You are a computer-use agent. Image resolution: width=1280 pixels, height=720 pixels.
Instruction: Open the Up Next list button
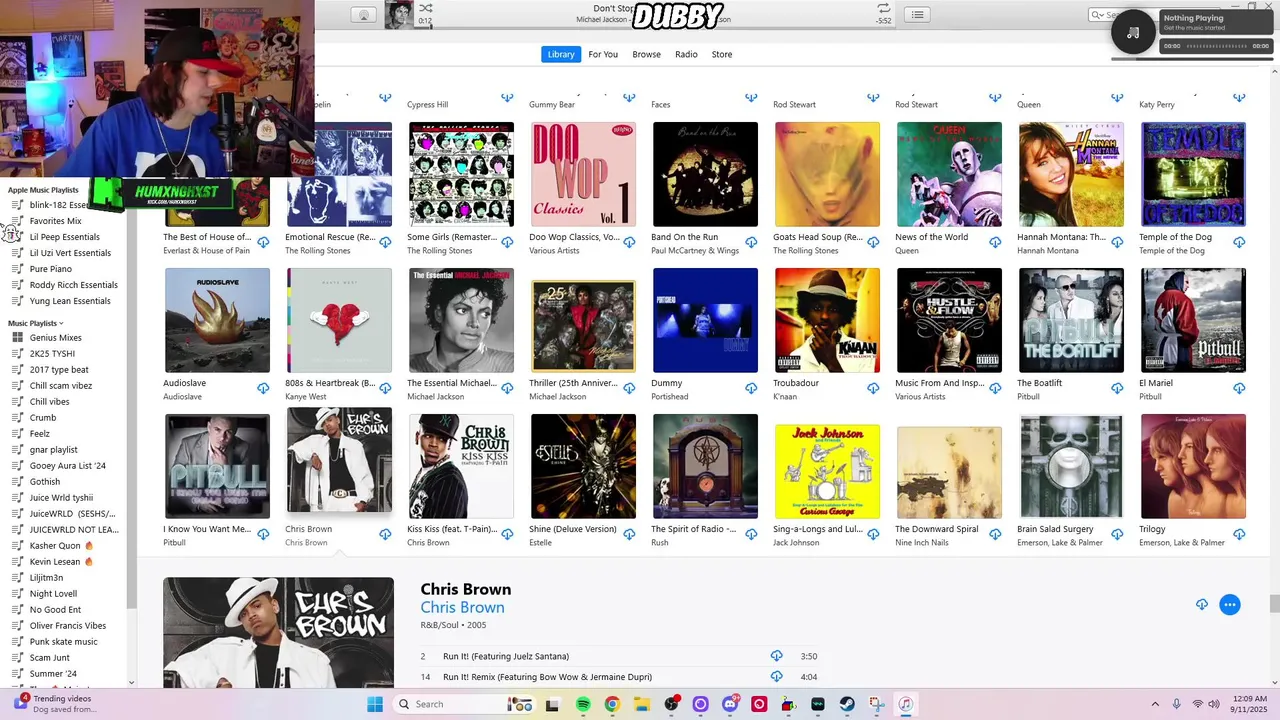tap(917, 14)
